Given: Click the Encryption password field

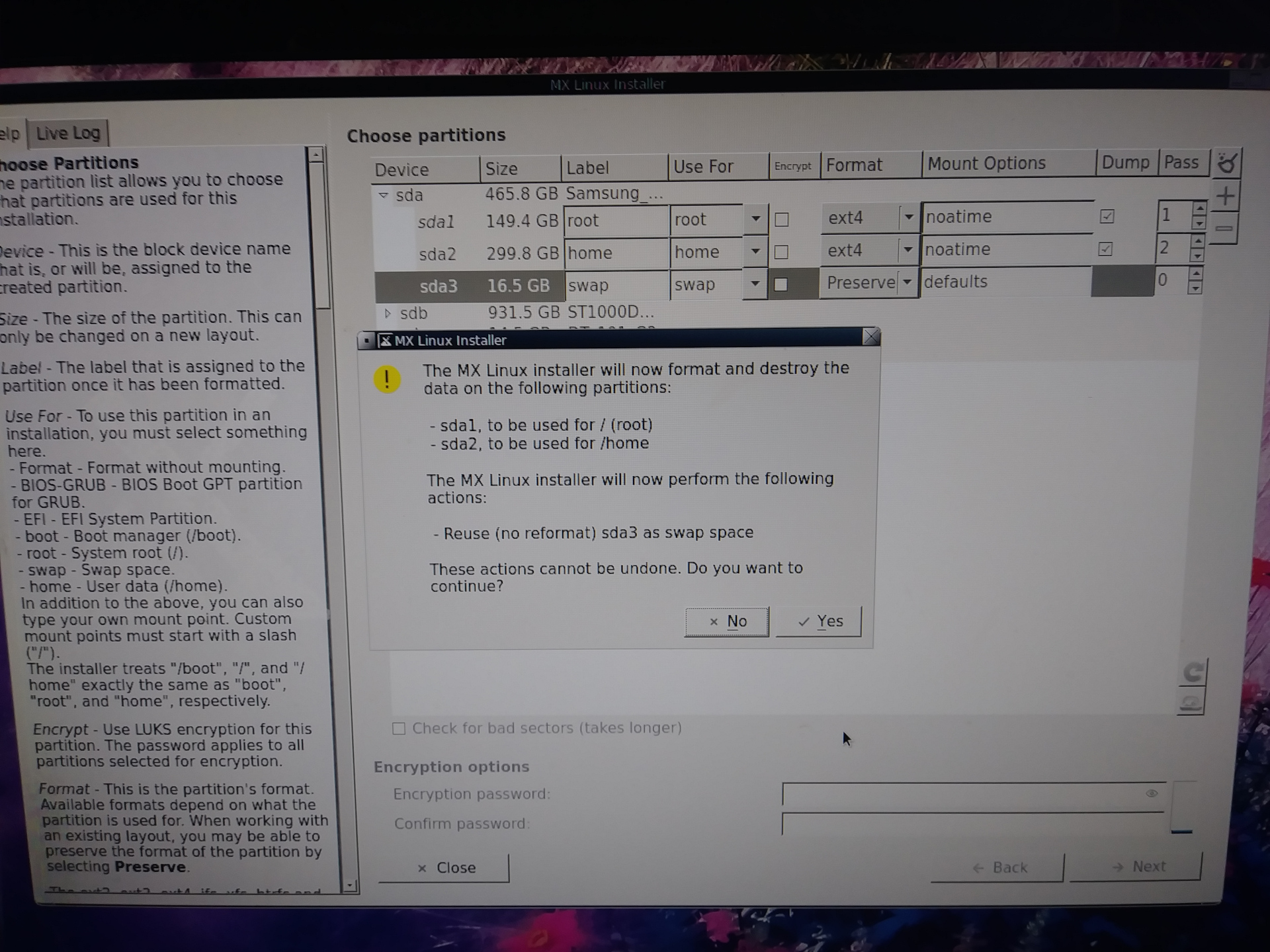Looking at the screenshot, I should pos(974,794).
